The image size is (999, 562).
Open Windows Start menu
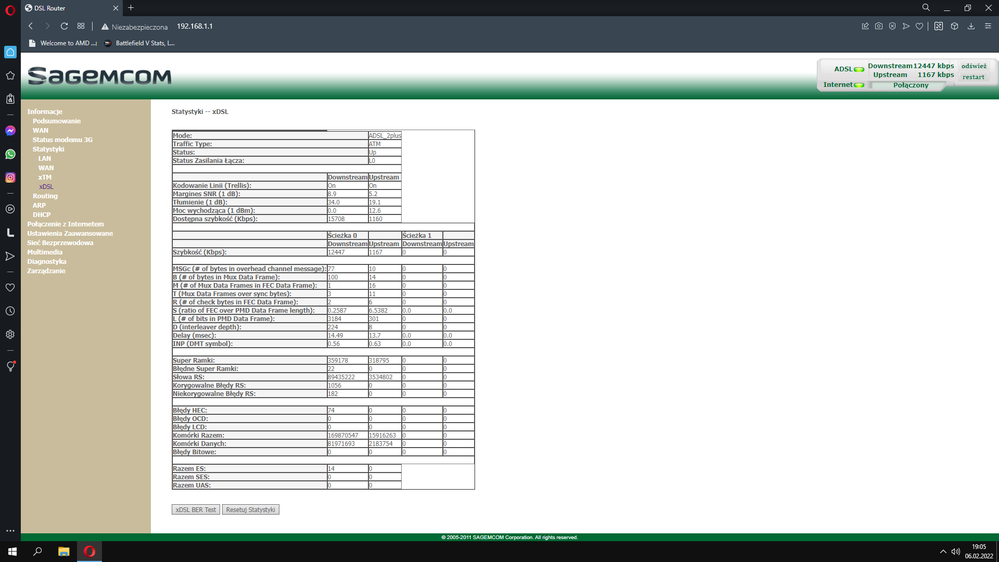pos(12,551)
